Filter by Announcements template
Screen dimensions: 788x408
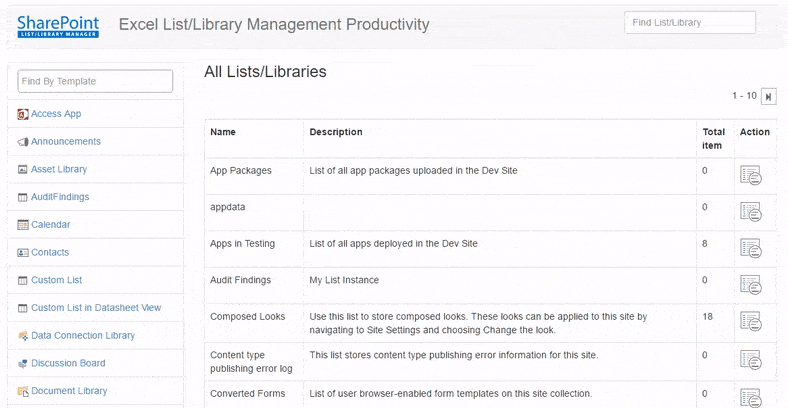point(66,142)
